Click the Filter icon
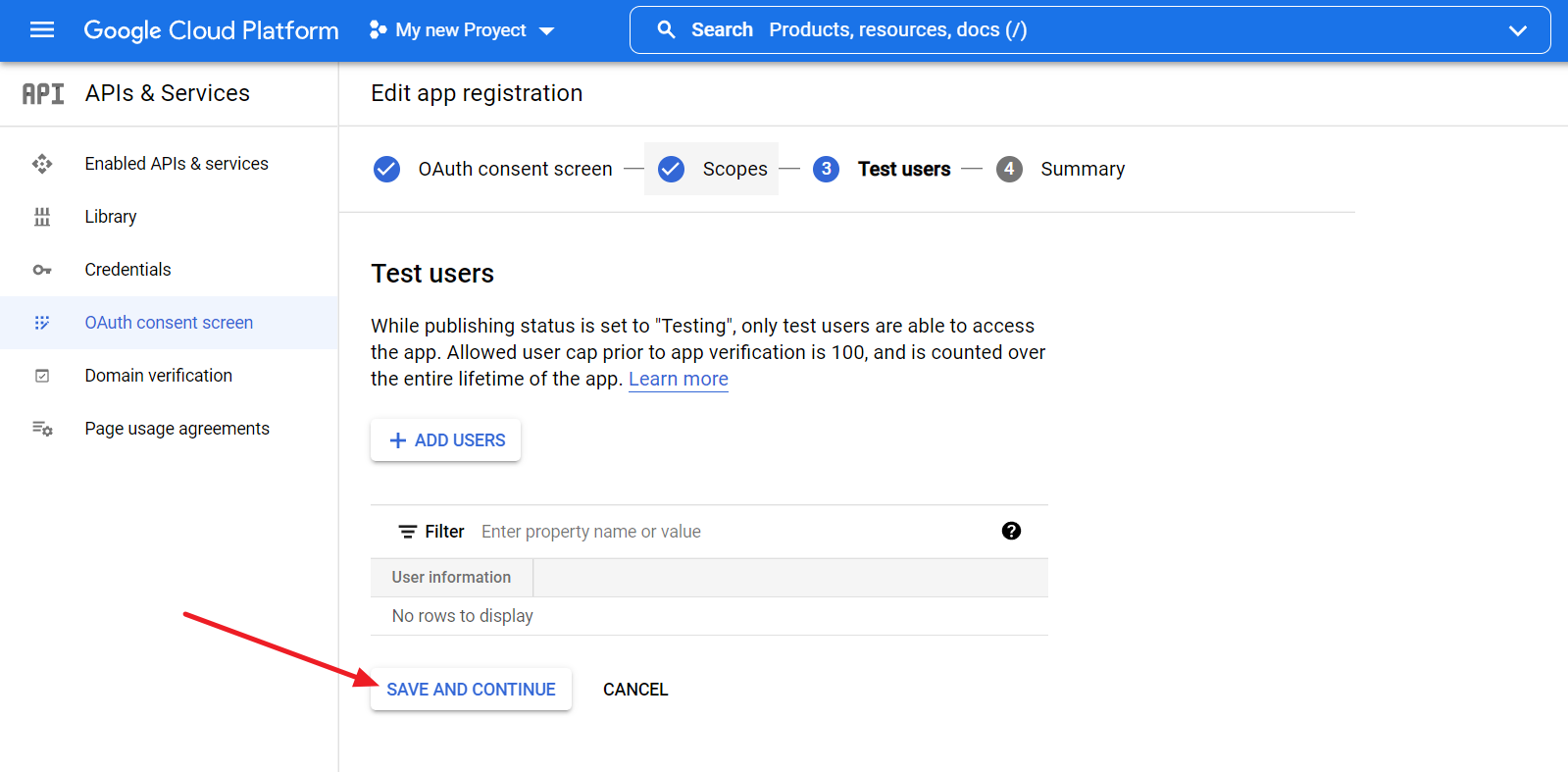The height and width of the screenshot is (772, 1568). click(407, 532)
